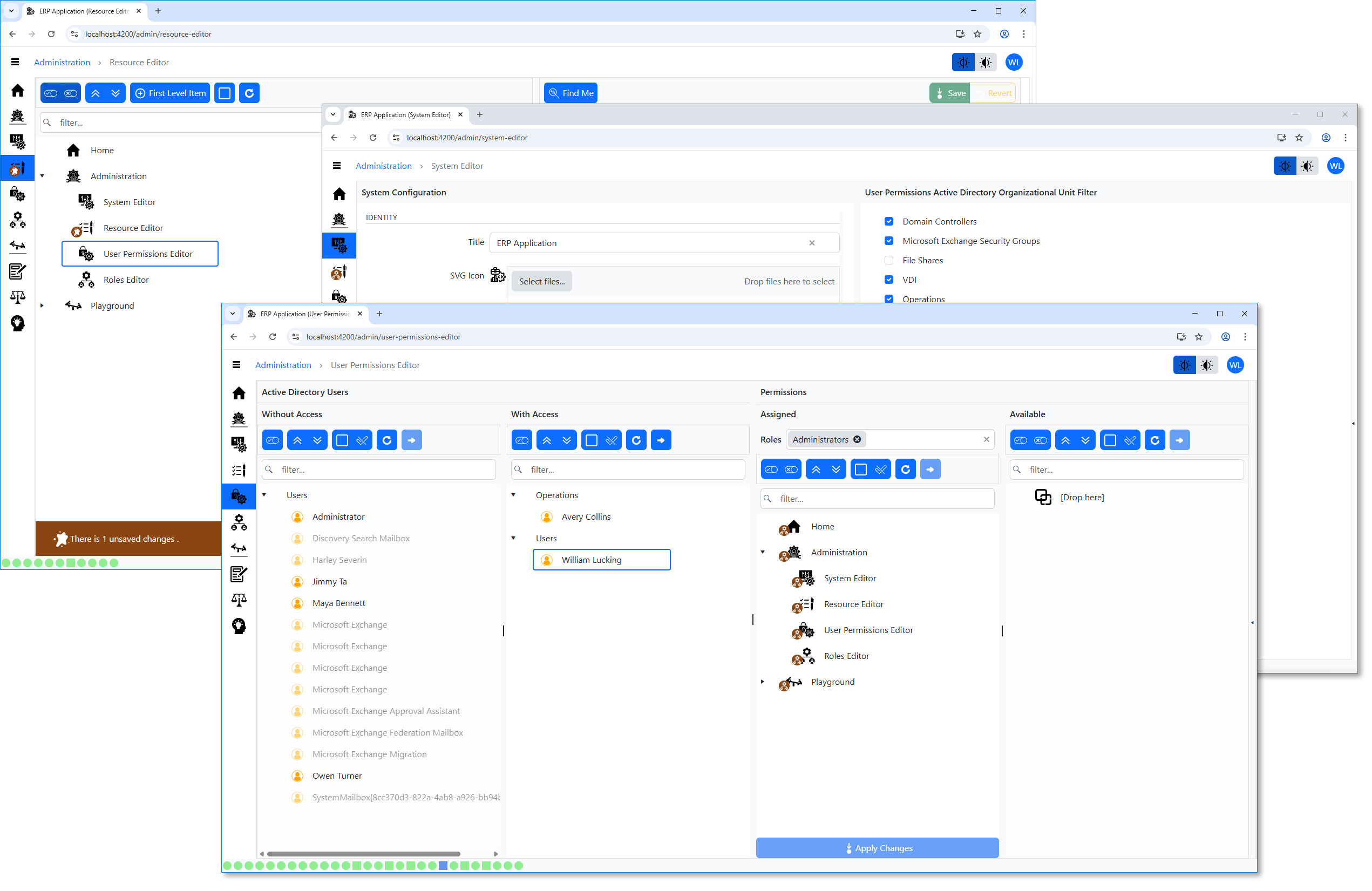This screenshot has height=891, width=1372.
Task: Open Administration breadcrumb in User Permissions window
Action: pos(283,365)
